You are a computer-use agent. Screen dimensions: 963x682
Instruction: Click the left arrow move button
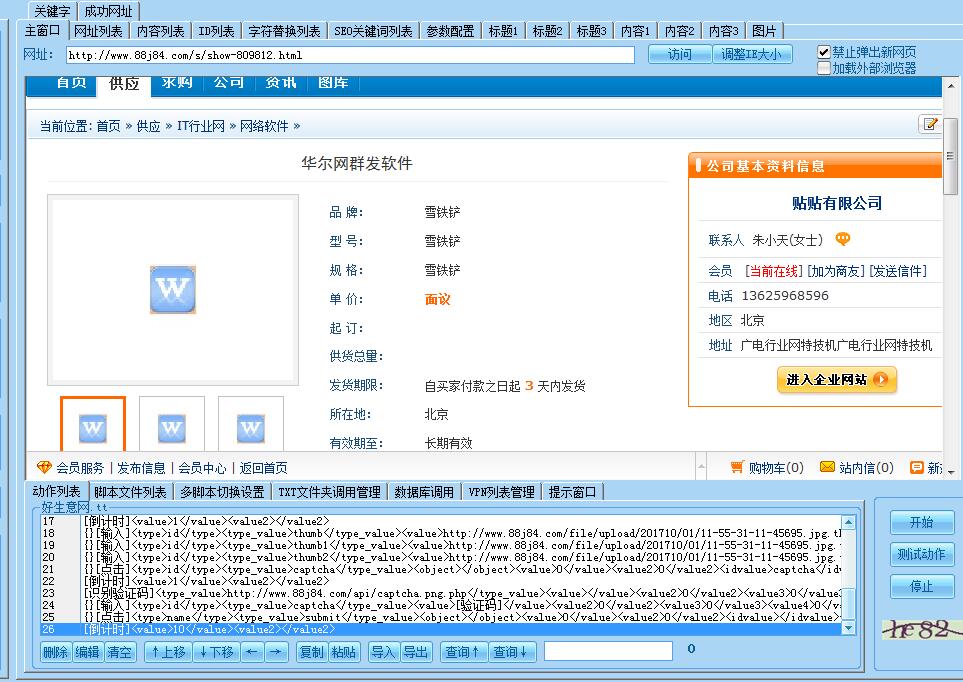point(251,652)
